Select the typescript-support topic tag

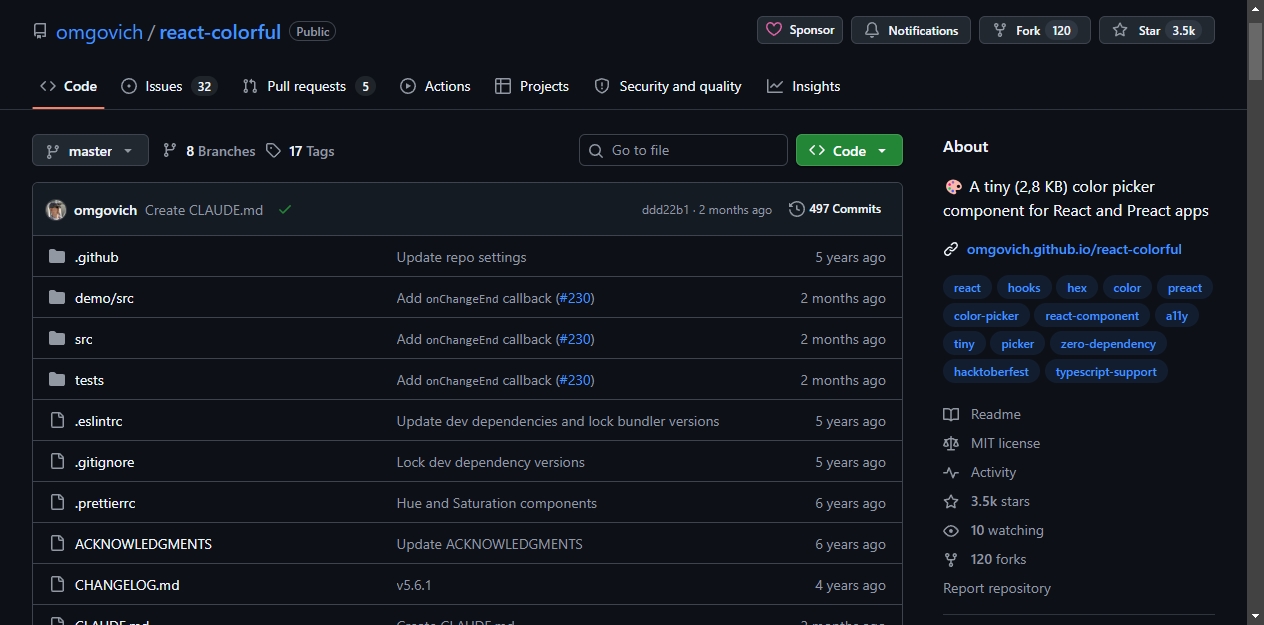click(1106, 371)
